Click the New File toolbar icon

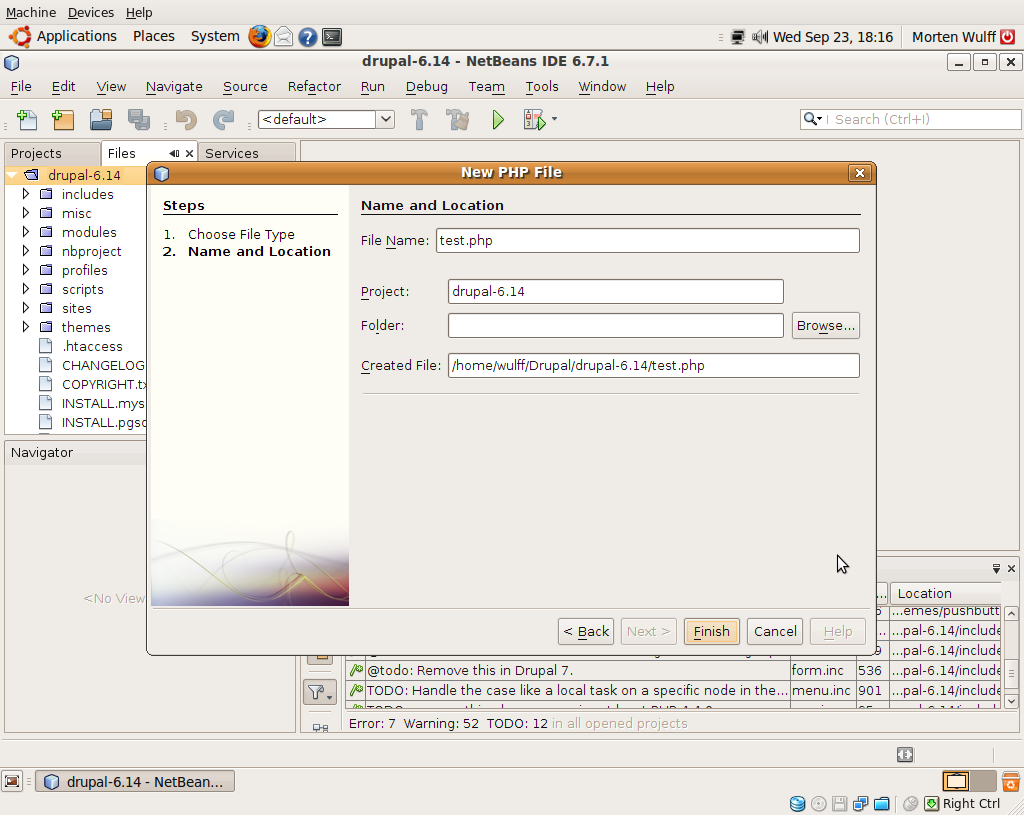pyautogui.click(x=27, y=120)
